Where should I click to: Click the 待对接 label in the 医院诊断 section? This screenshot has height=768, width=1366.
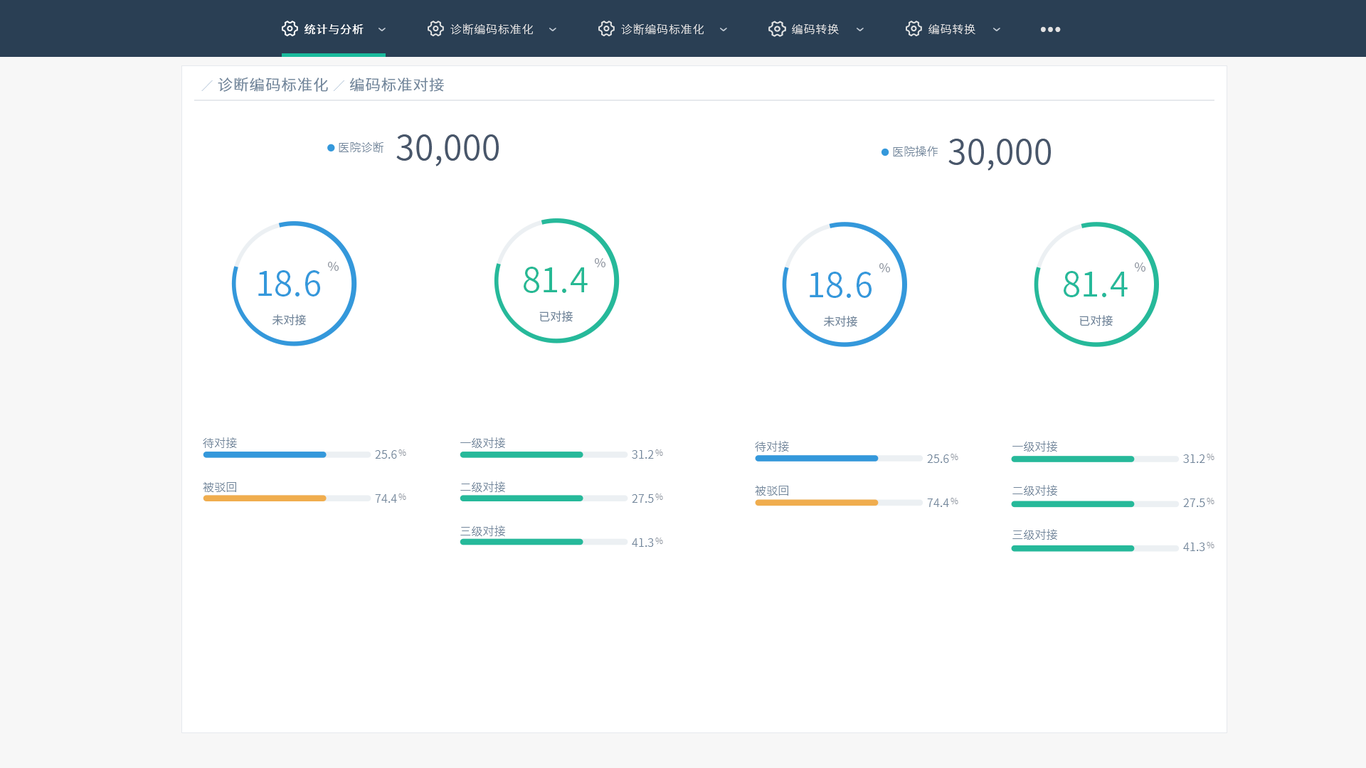tap(220, 443)
